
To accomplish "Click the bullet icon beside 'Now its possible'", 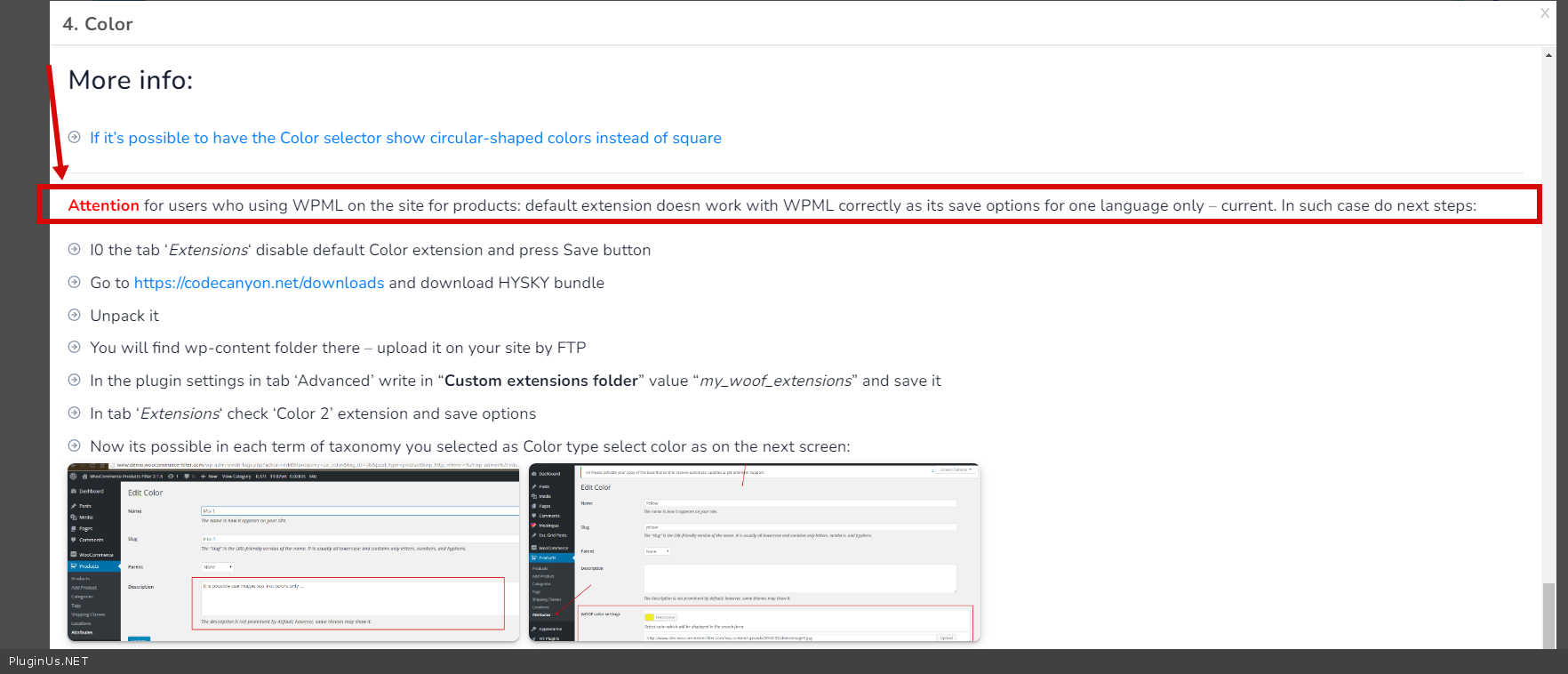I will coord(75,446).
